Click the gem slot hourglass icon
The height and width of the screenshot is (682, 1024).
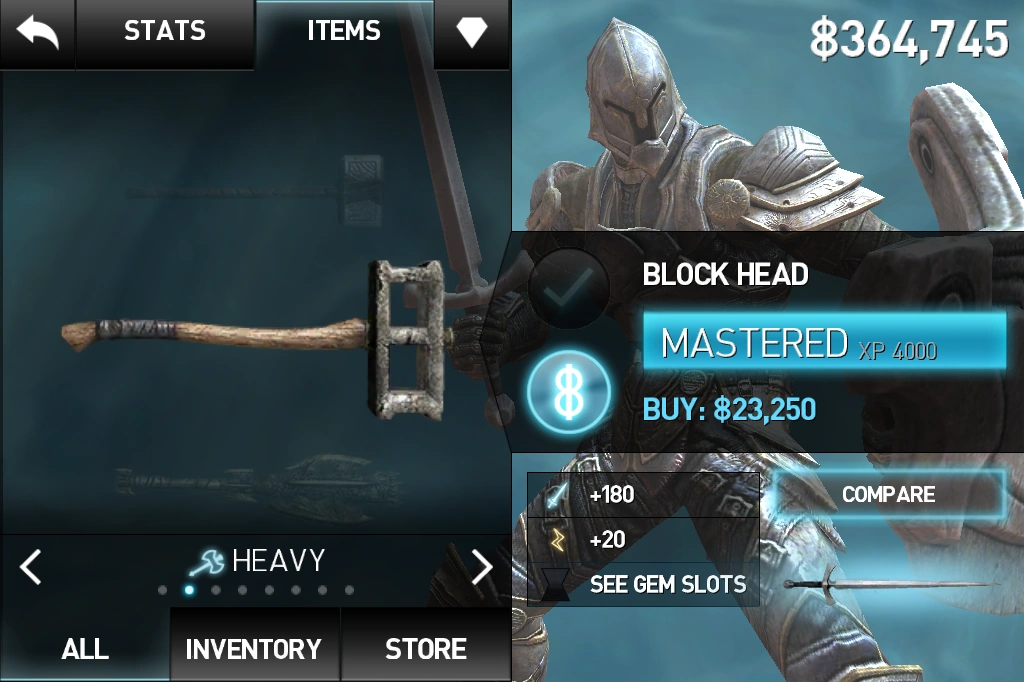click(x=555, y=584)
